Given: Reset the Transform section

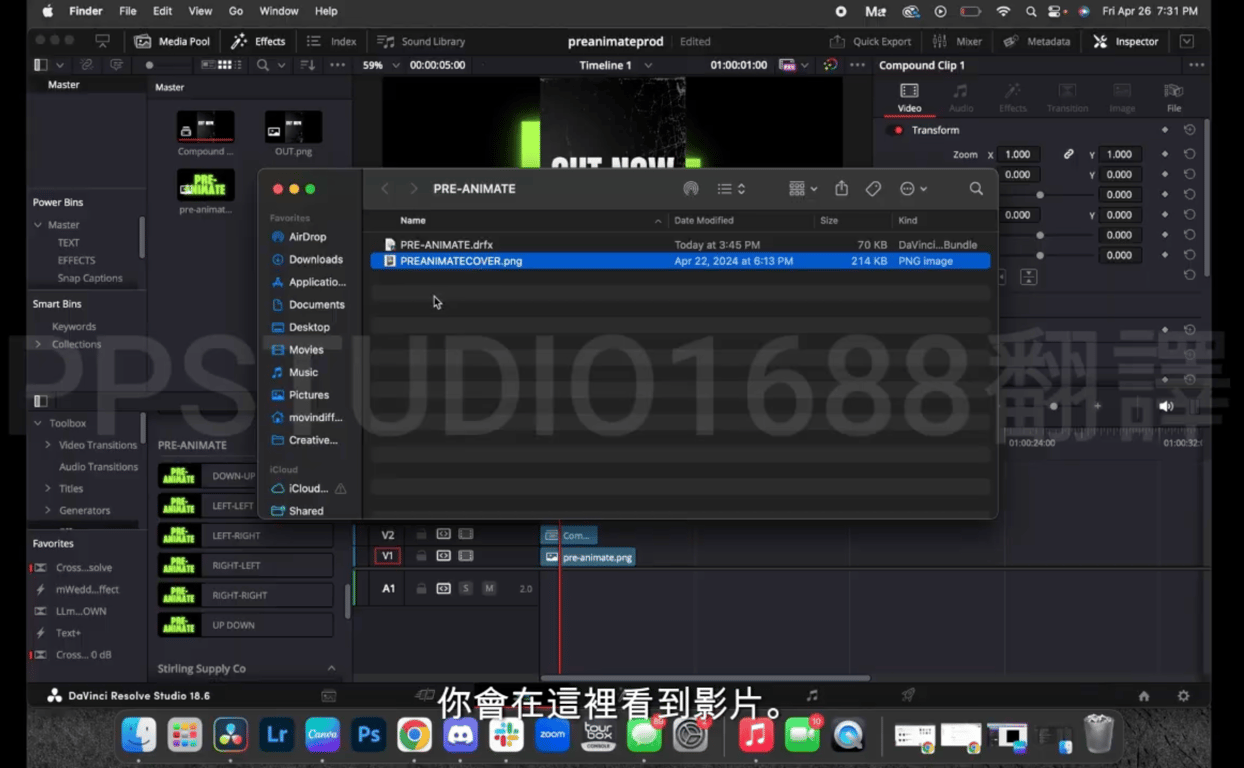Looking at the screenshot, I should coord(1189,130).
